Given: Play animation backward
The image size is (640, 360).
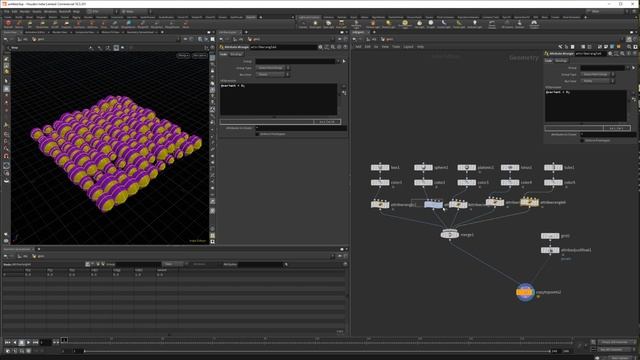Looking at the screenshot, I should pos(15,342).
